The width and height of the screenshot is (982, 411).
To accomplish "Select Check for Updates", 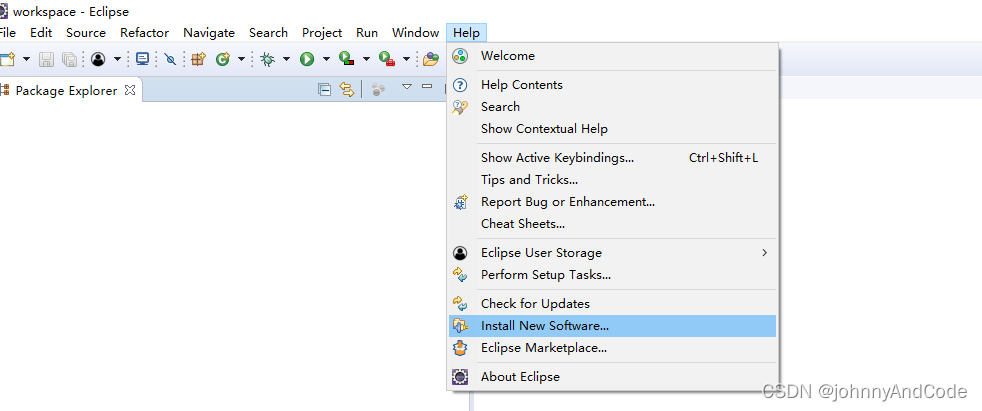I will click(612, 303).
